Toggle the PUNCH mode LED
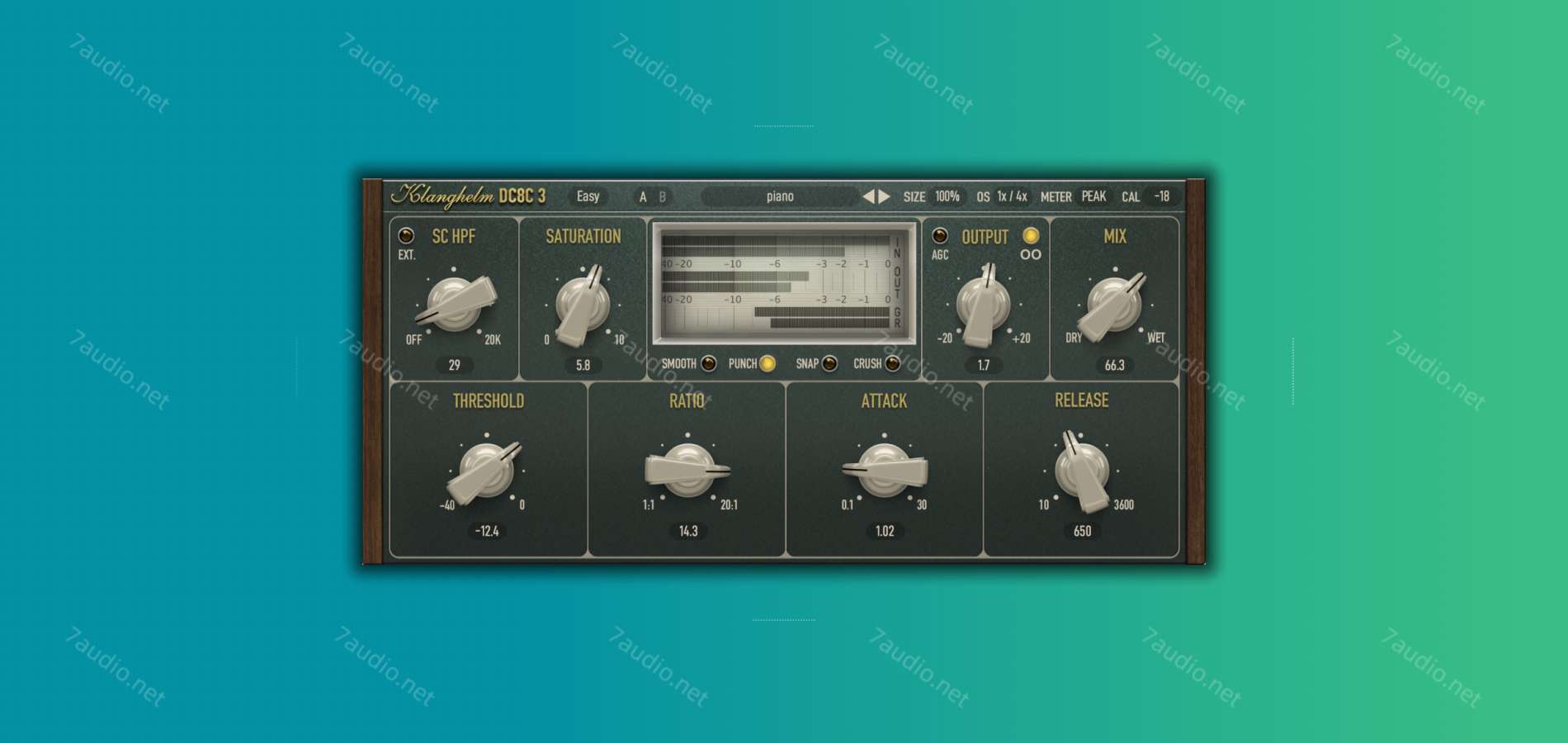The image size is (1568, 743). click(x=767, y=364)
